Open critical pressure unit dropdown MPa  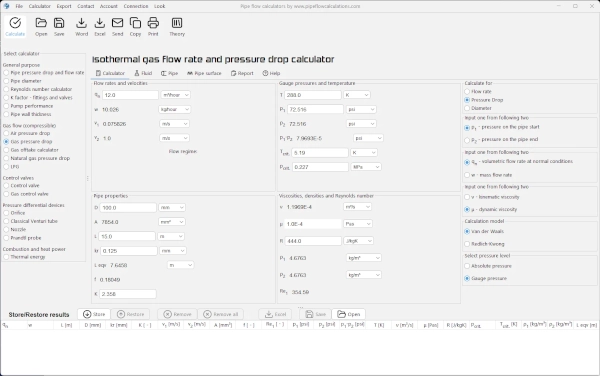point(366,167)
